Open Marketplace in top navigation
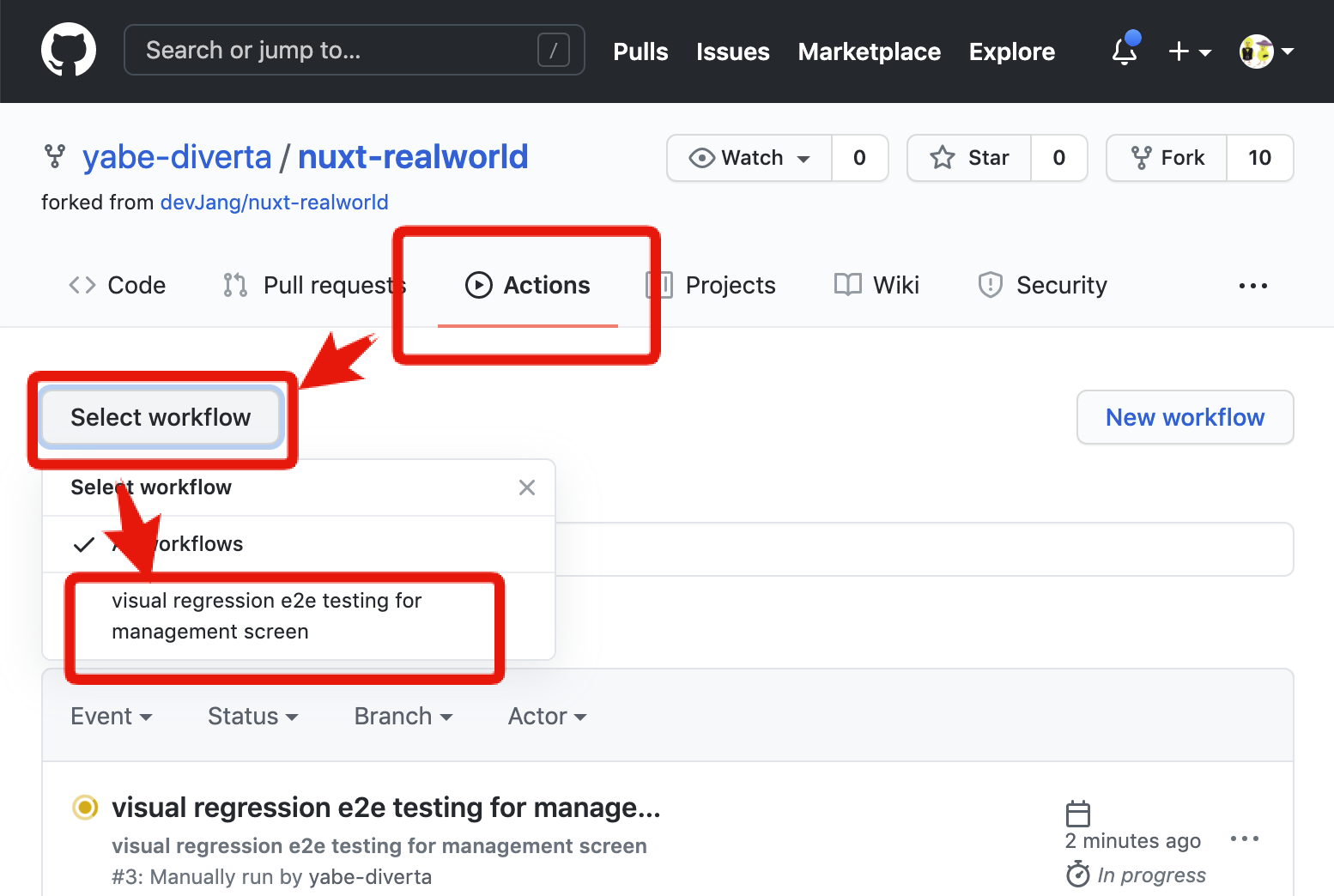The image size is (1334, 896). 869,51
